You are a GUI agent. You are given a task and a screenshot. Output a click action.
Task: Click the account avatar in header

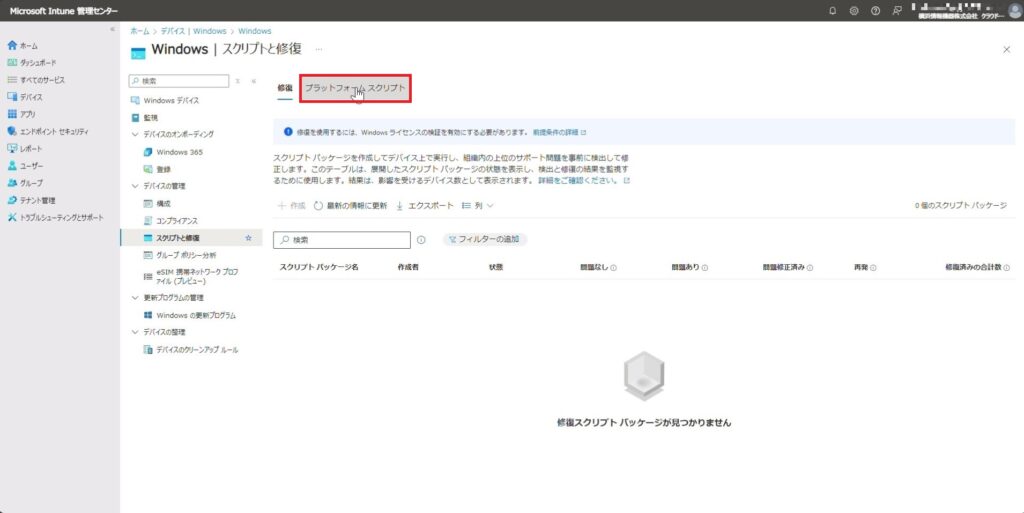coord(1015,11)
